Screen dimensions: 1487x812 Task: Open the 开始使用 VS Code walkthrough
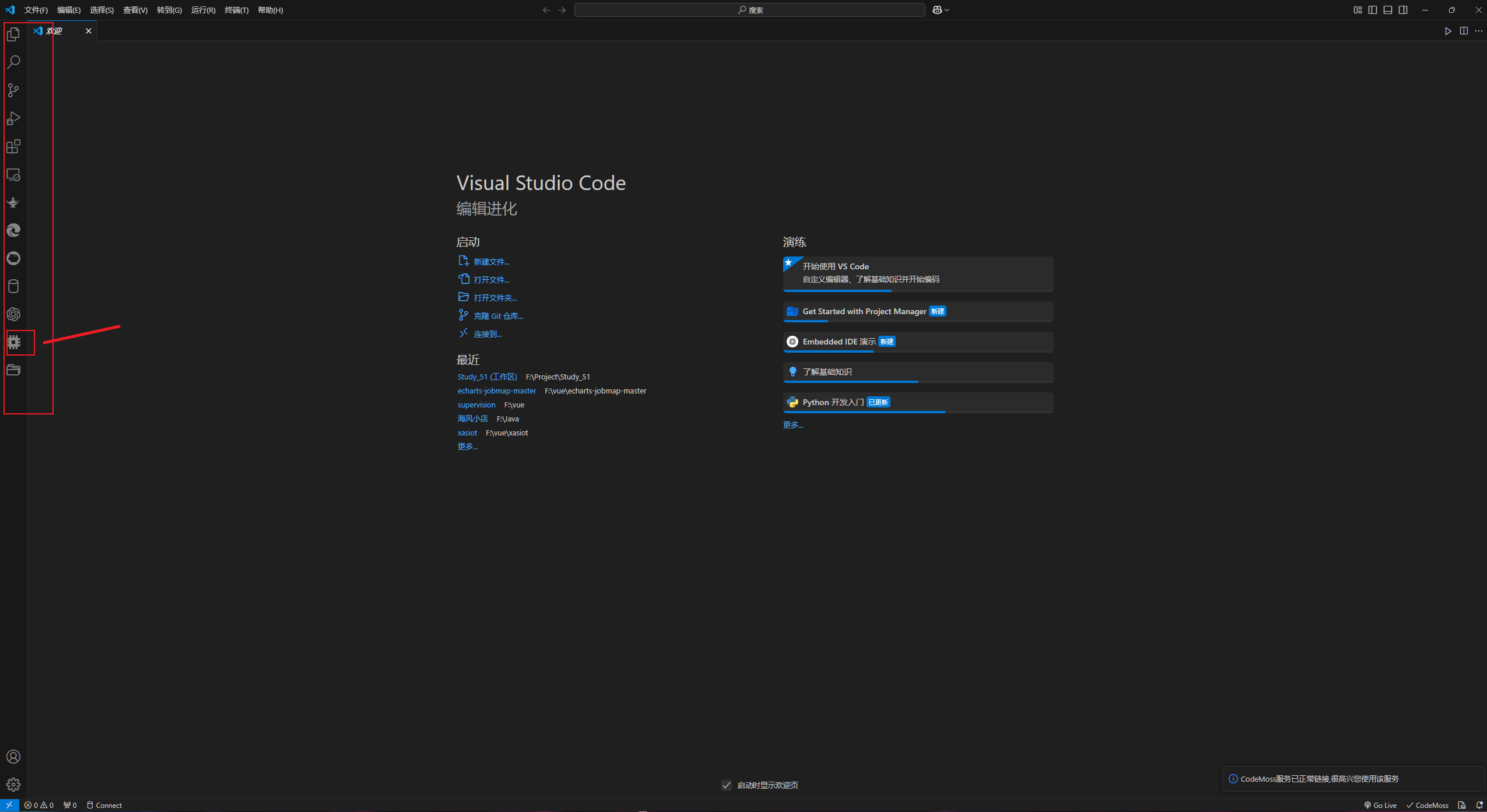coord(918,274)
